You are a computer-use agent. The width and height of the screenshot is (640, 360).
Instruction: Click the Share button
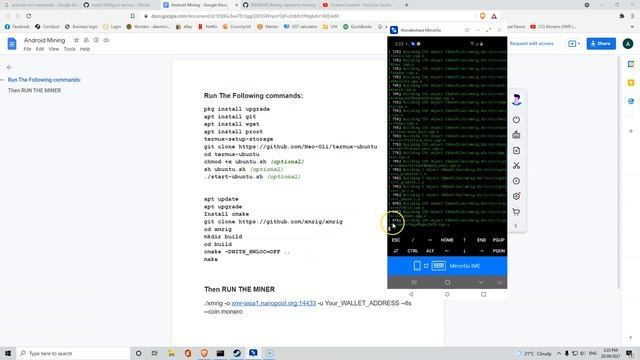click(x=601, y=43)
